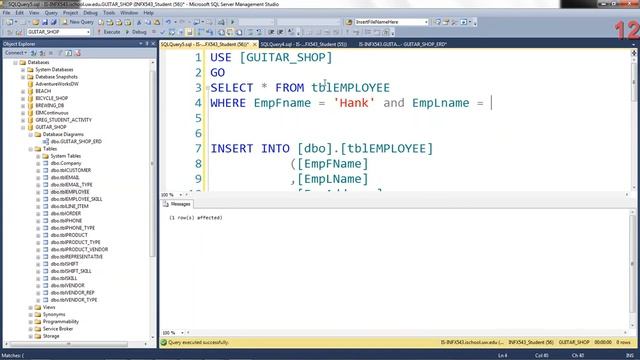Select the dbo.tblVENDOR_TYPE table
Image resolution: width=640 pixels, height=360 pixels.
(74, 300)
